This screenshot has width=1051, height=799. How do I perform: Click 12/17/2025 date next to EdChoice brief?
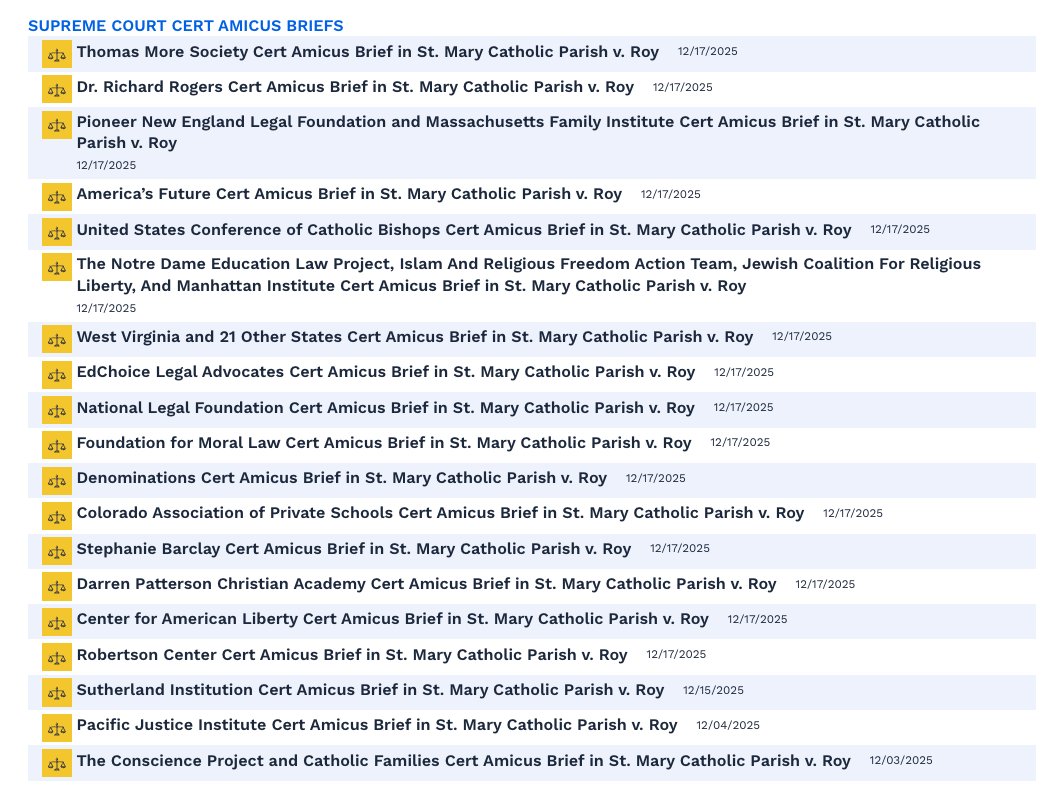pos(744,372)
